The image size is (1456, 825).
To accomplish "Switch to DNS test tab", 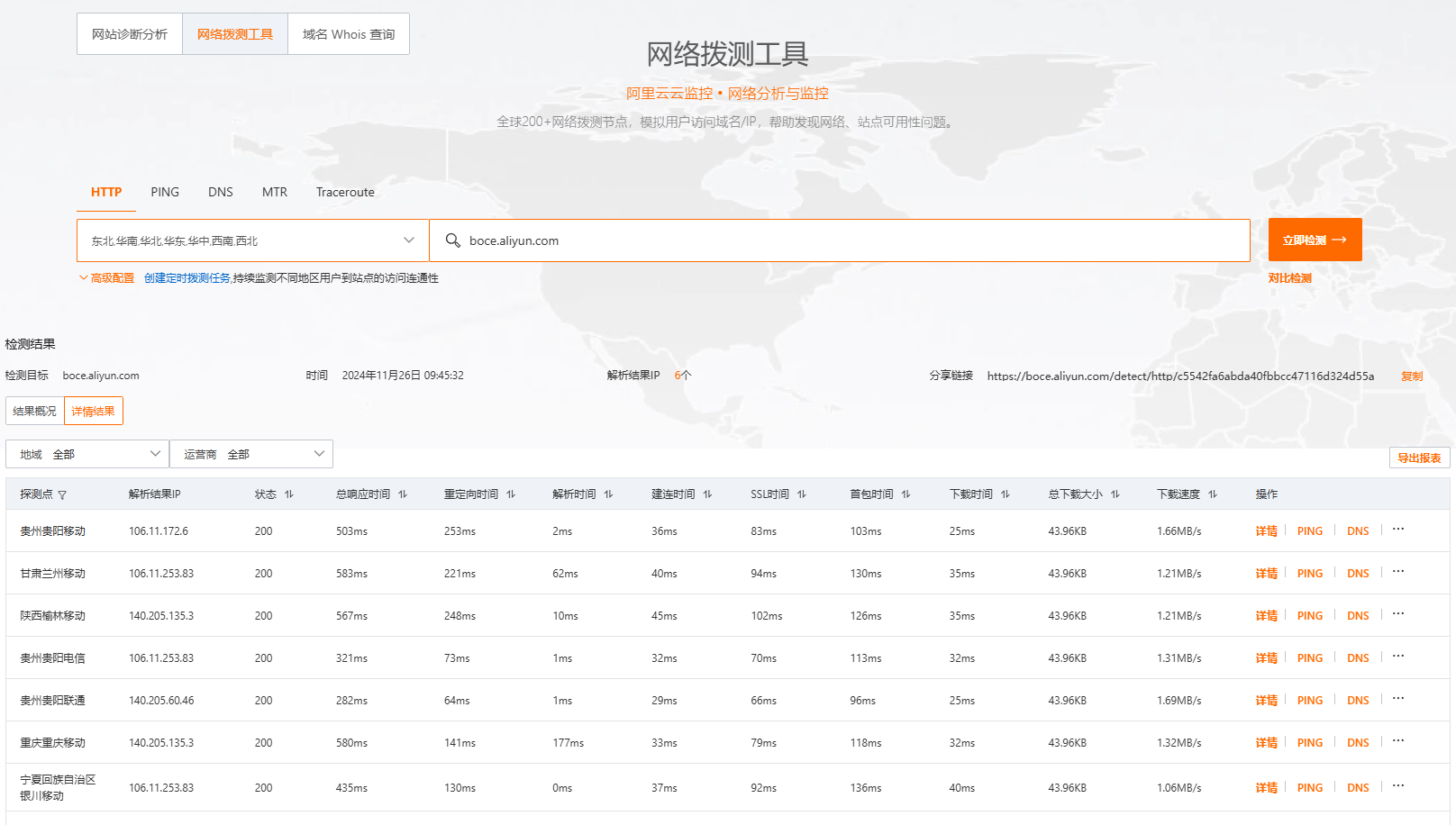I will coord(221,192).
